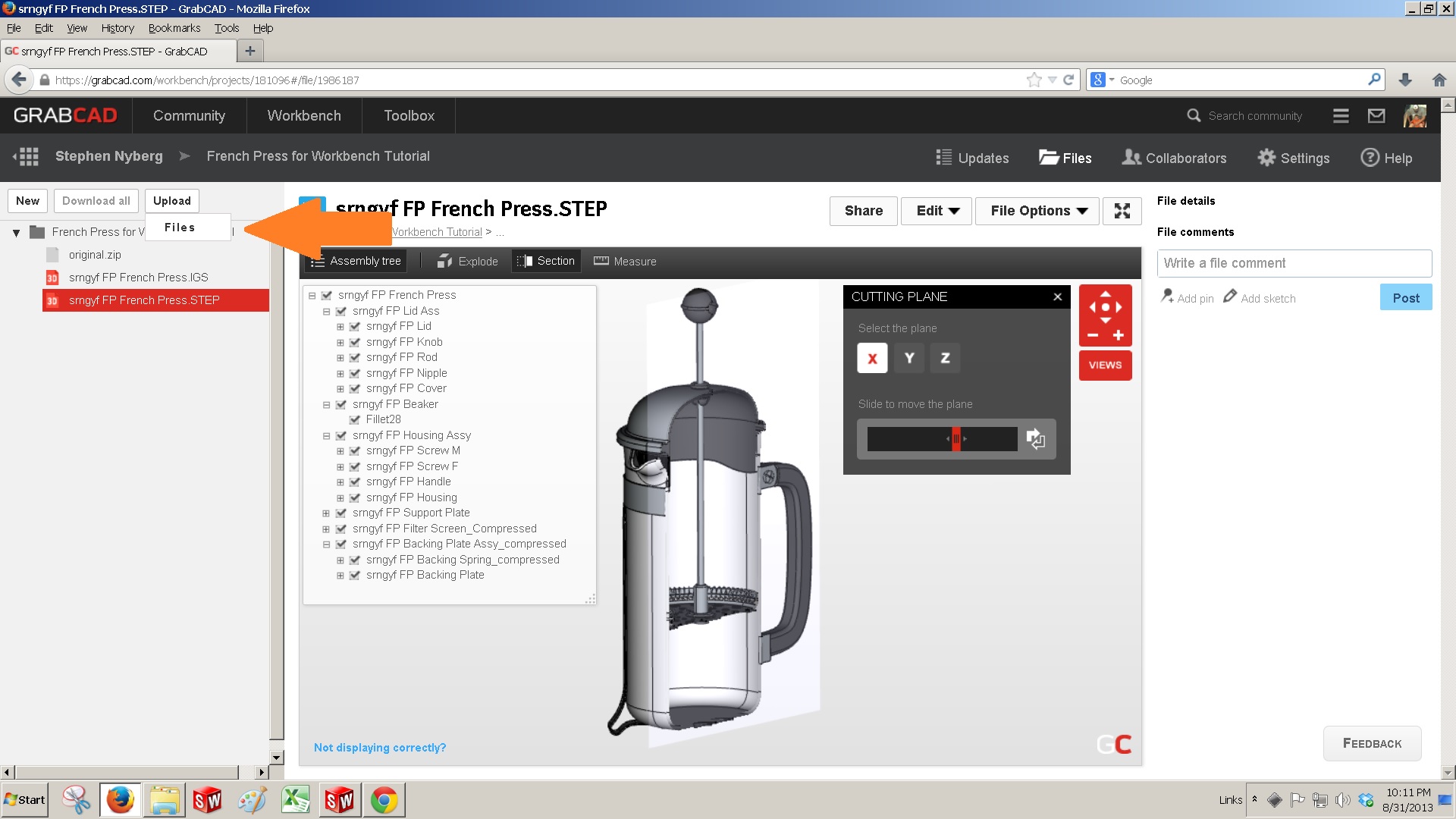
Task: Toggle srngyf FP Support Plate checkbox
Action: tap(340, 513)
